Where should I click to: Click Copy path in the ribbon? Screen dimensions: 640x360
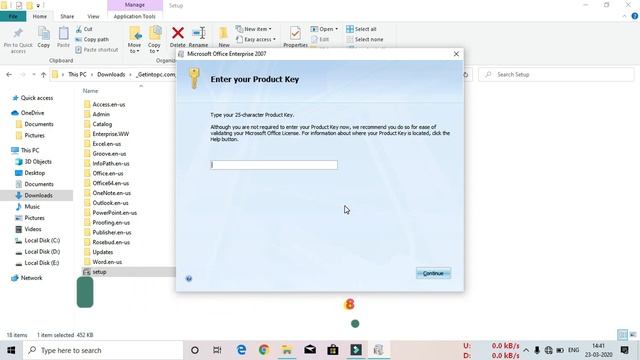coord(92,39)
